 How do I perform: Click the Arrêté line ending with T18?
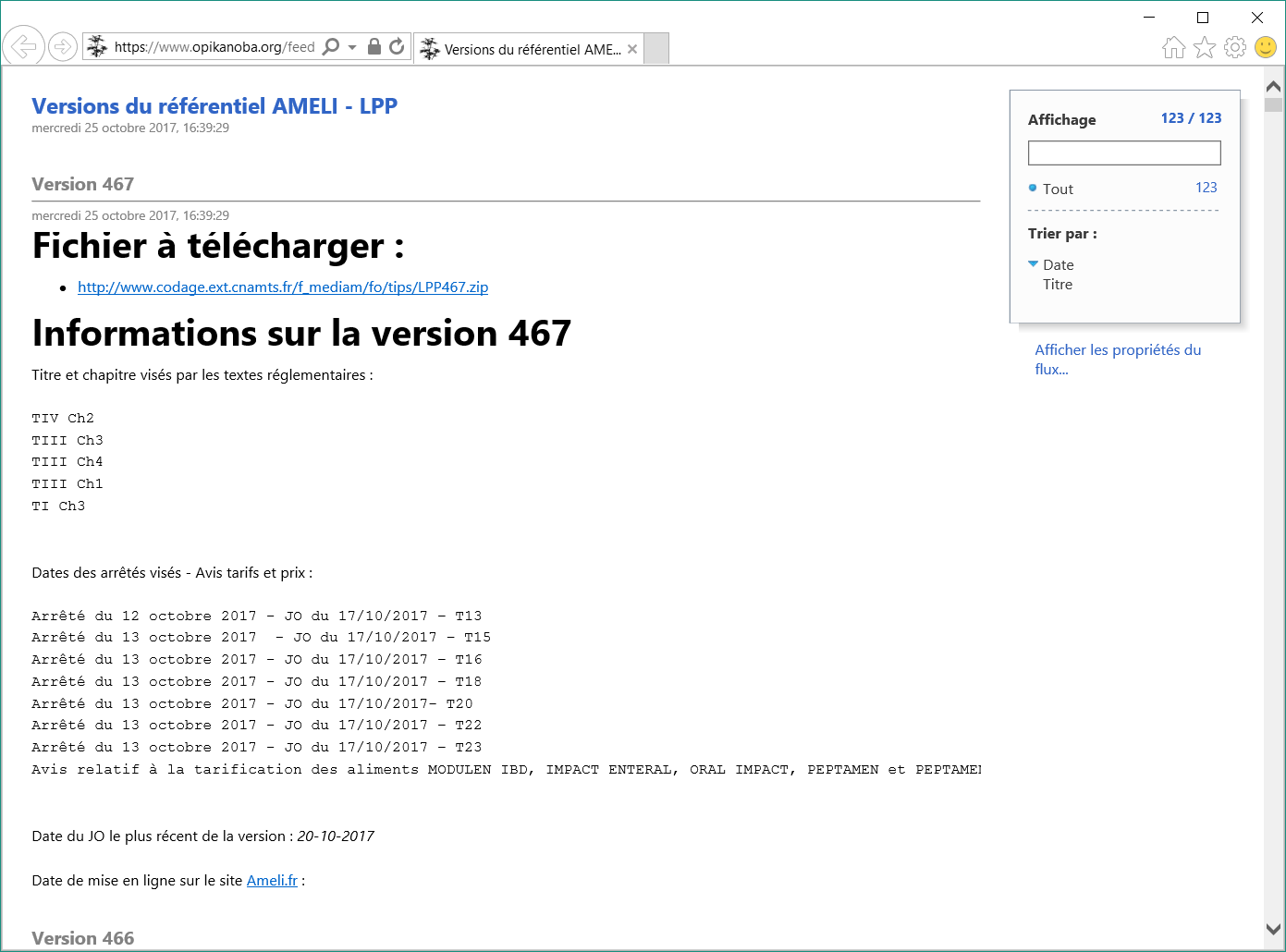tap(257, 682)
